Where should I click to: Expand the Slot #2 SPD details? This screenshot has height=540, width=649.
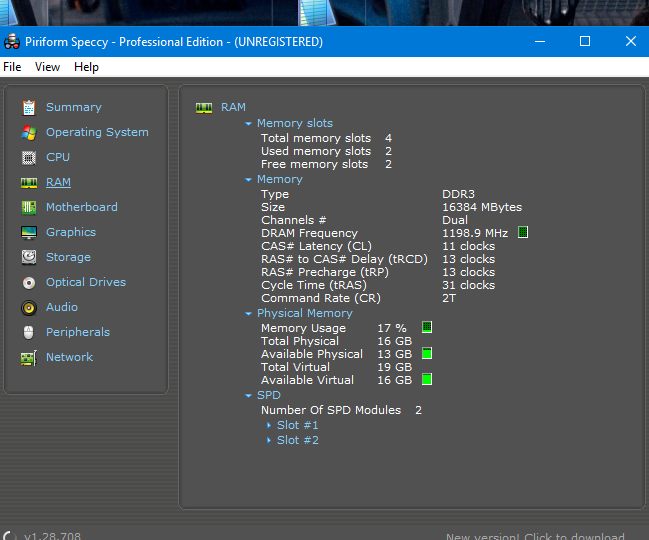click(x=269, y=440)
